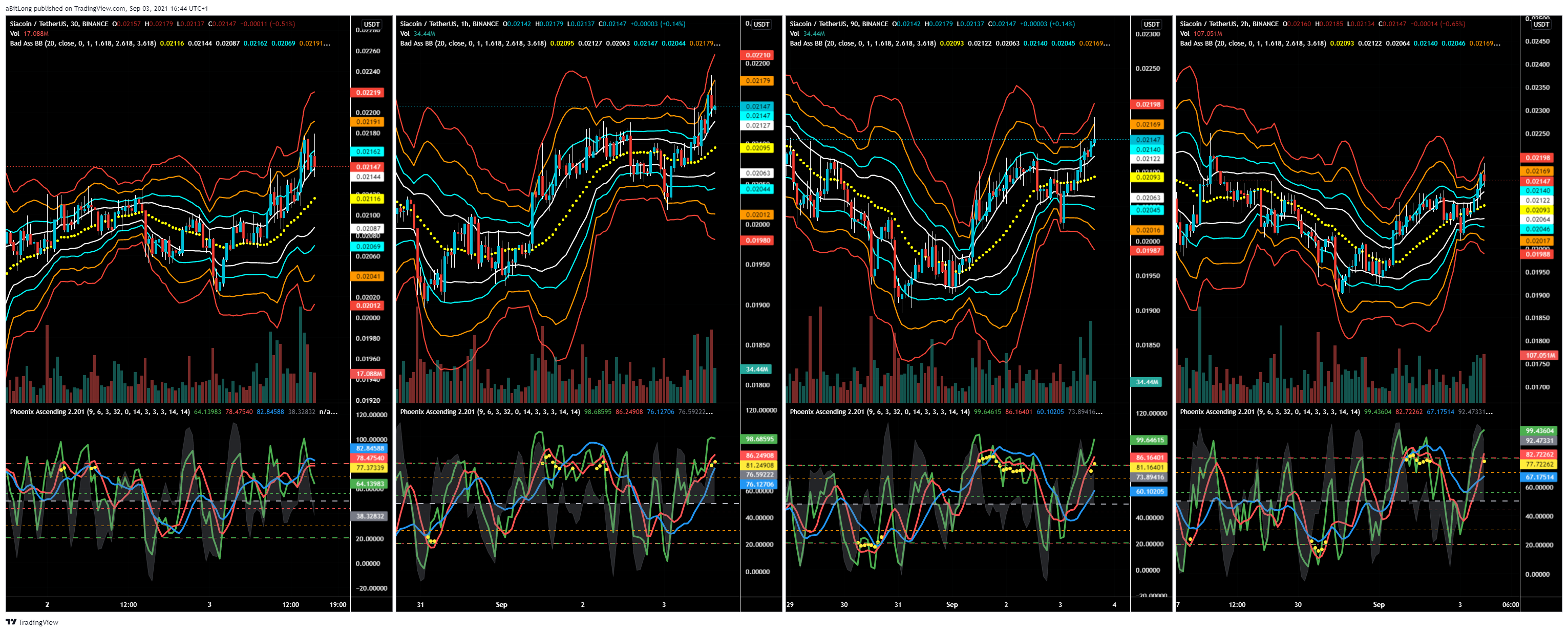Open the USDT currency label on 2h chart
Image resolution: width=1568 pixels, height=632 pixels.
1541,25
